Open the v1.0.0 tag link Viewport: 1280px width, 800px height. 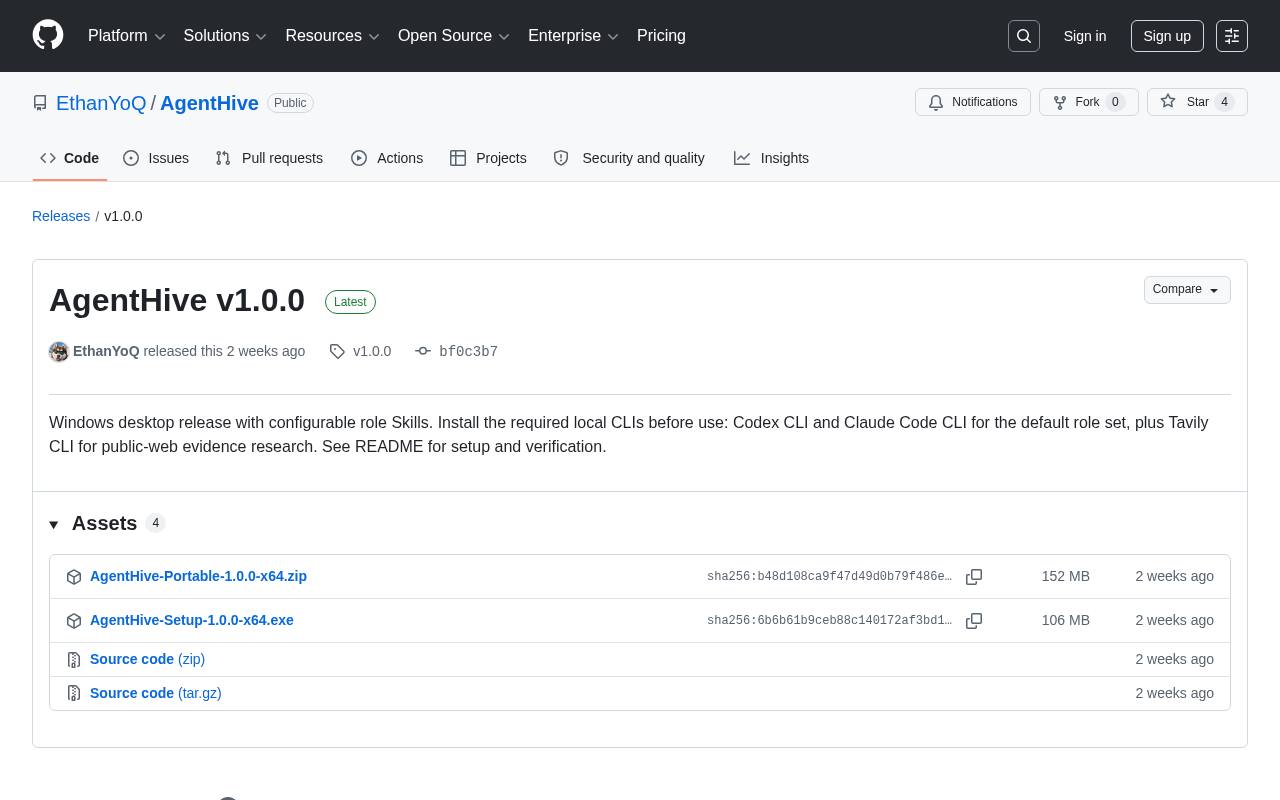(x=372, y=352)
